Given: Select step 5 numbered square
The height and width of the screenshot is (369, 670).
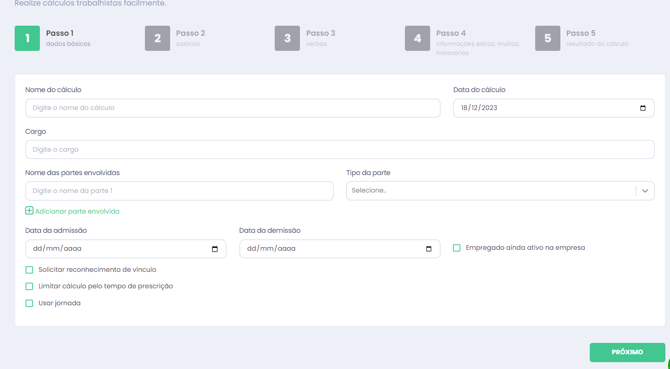Looking at the screenshot, I should click(547, 38).
